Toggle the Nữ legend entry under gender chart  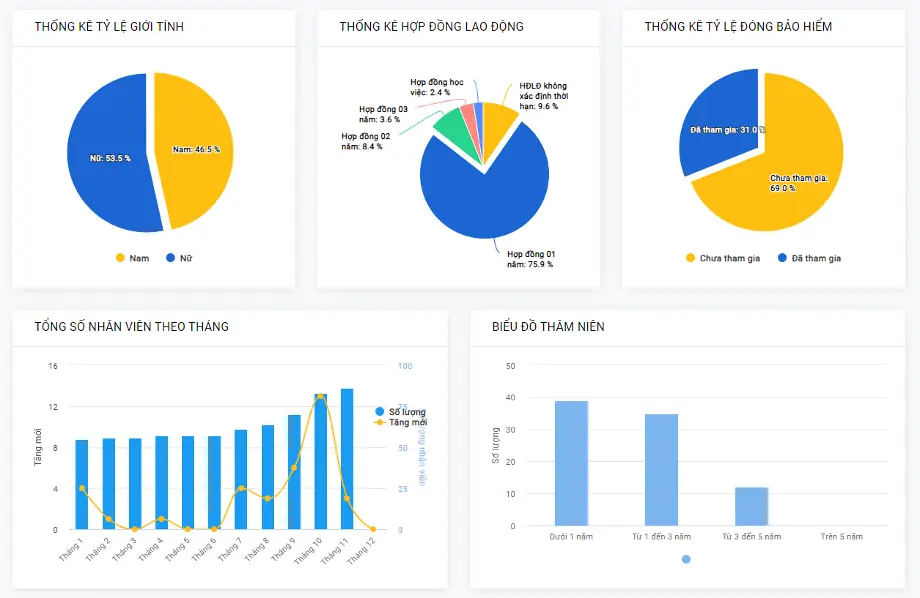178,258
